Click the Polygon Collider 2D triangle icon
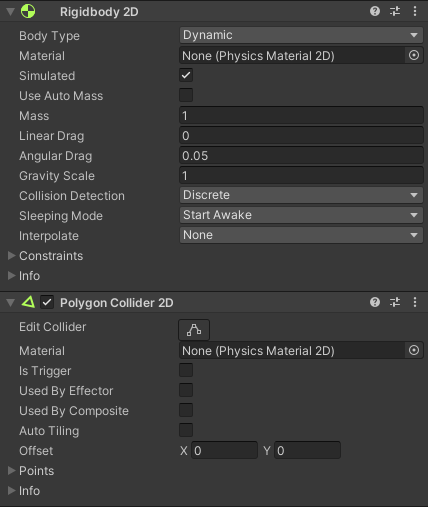The height and width of the screenshot is (507, 428). tap(28, 302)
